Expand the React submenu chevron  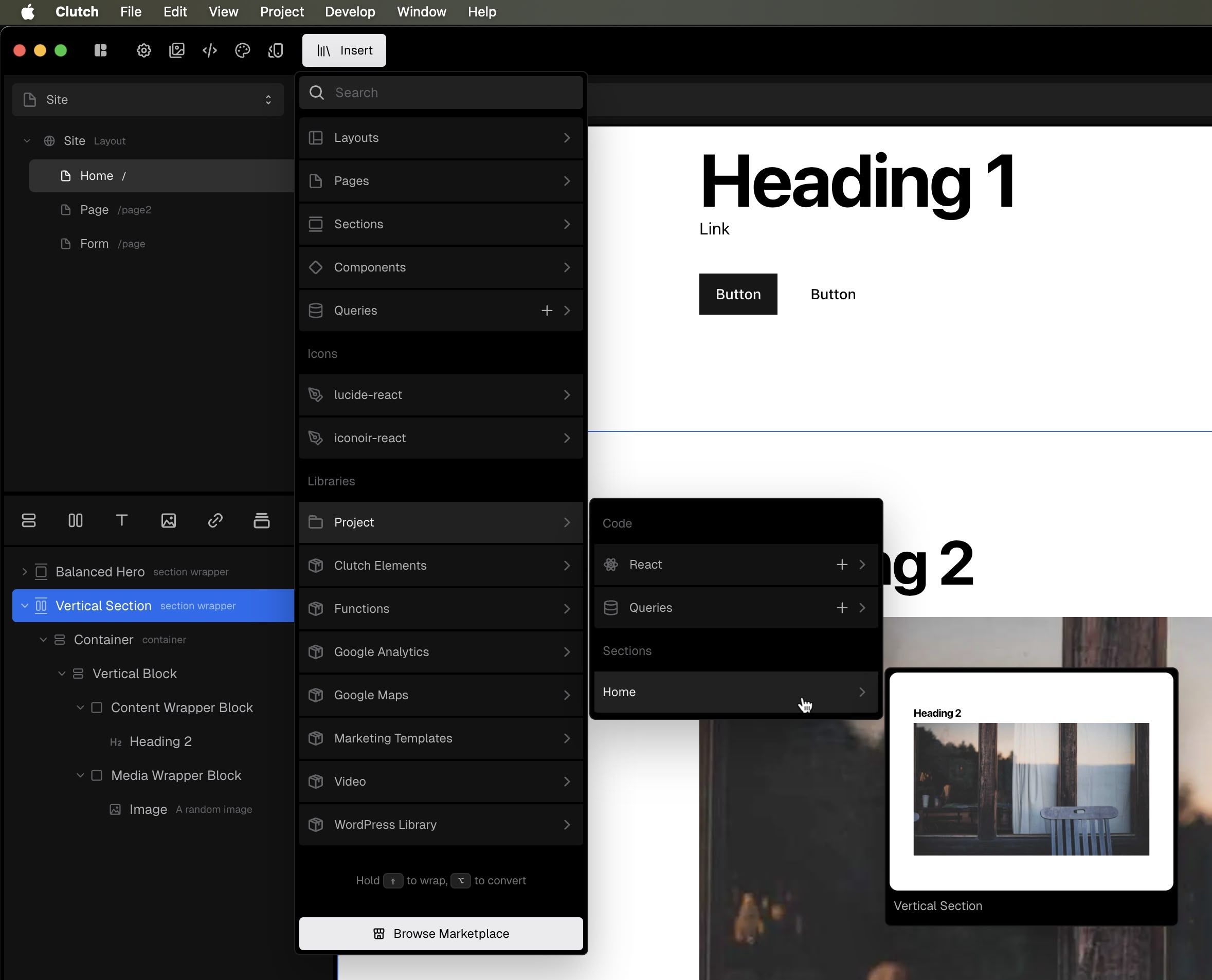(861, 565)
